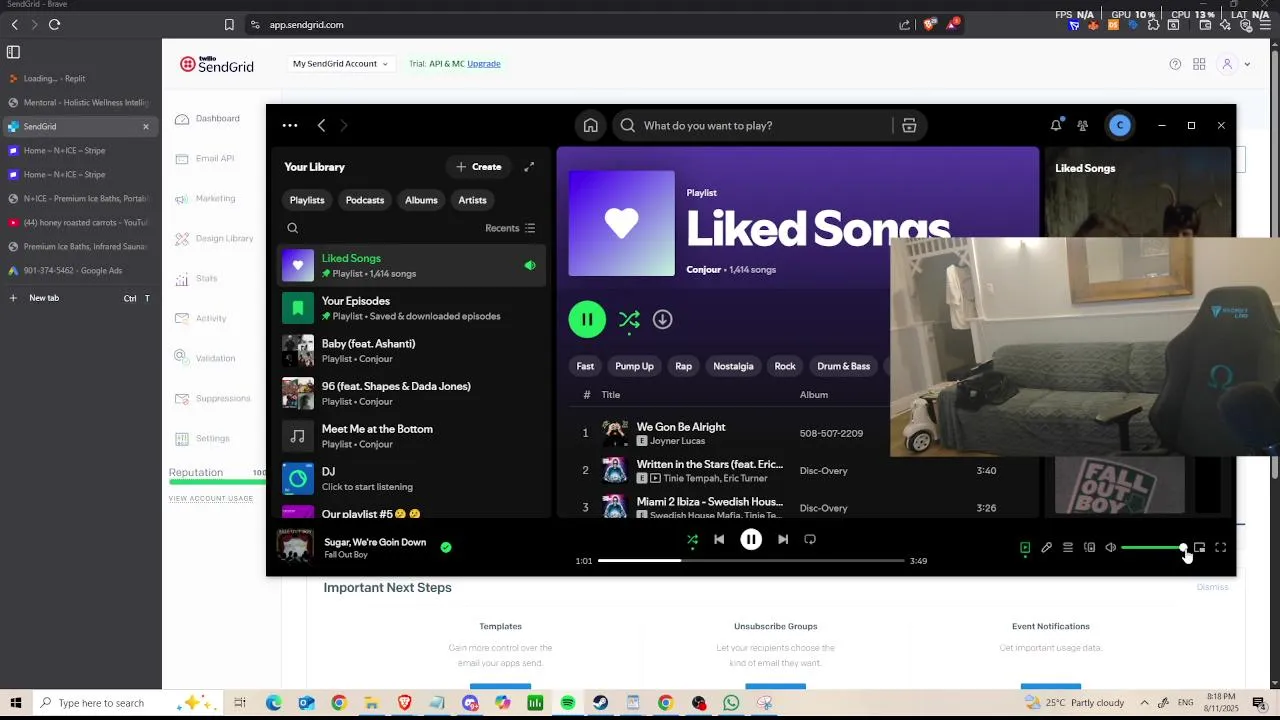The width and height of the screenshot is (1280, 720).
Task: Expand Your Library to full view
Action: [529, 167]
